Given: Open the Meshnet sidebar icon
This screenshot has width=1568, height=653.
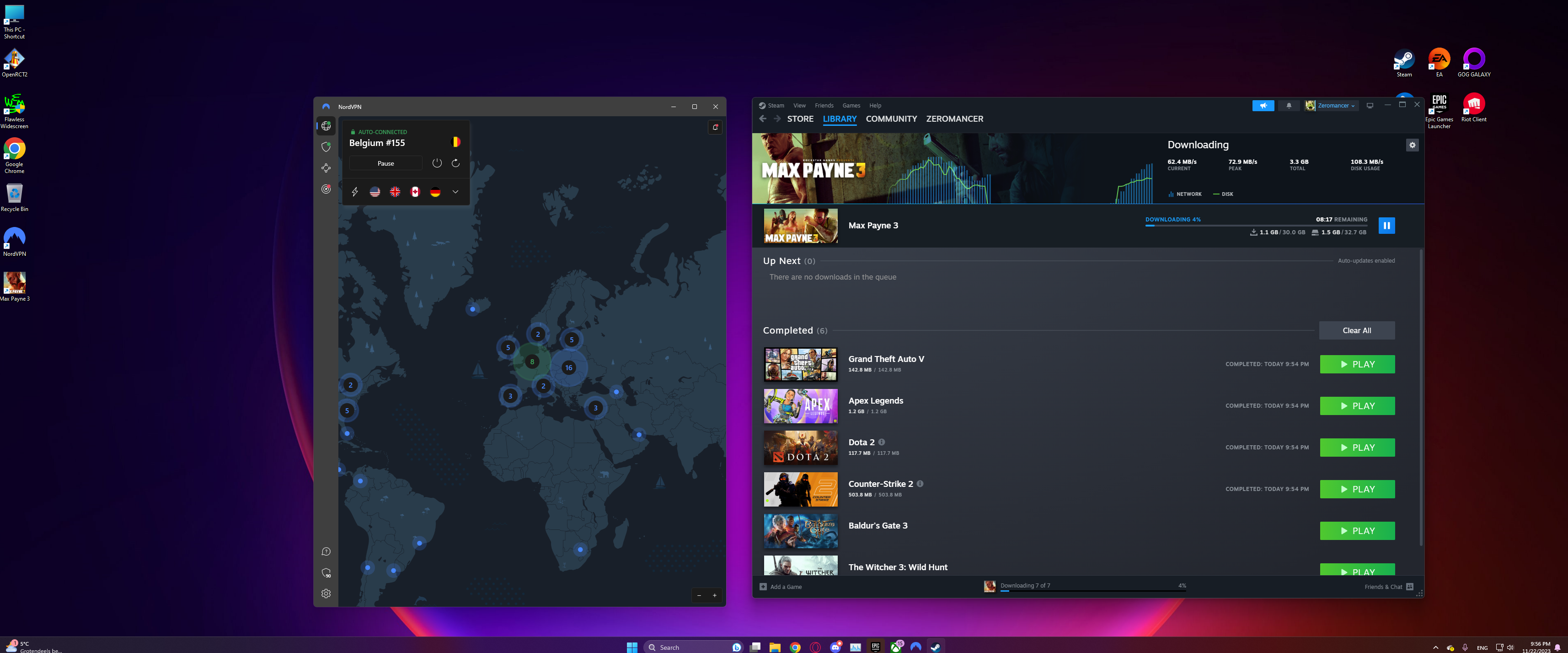Looking at the screenshot, I should (326, 168).
